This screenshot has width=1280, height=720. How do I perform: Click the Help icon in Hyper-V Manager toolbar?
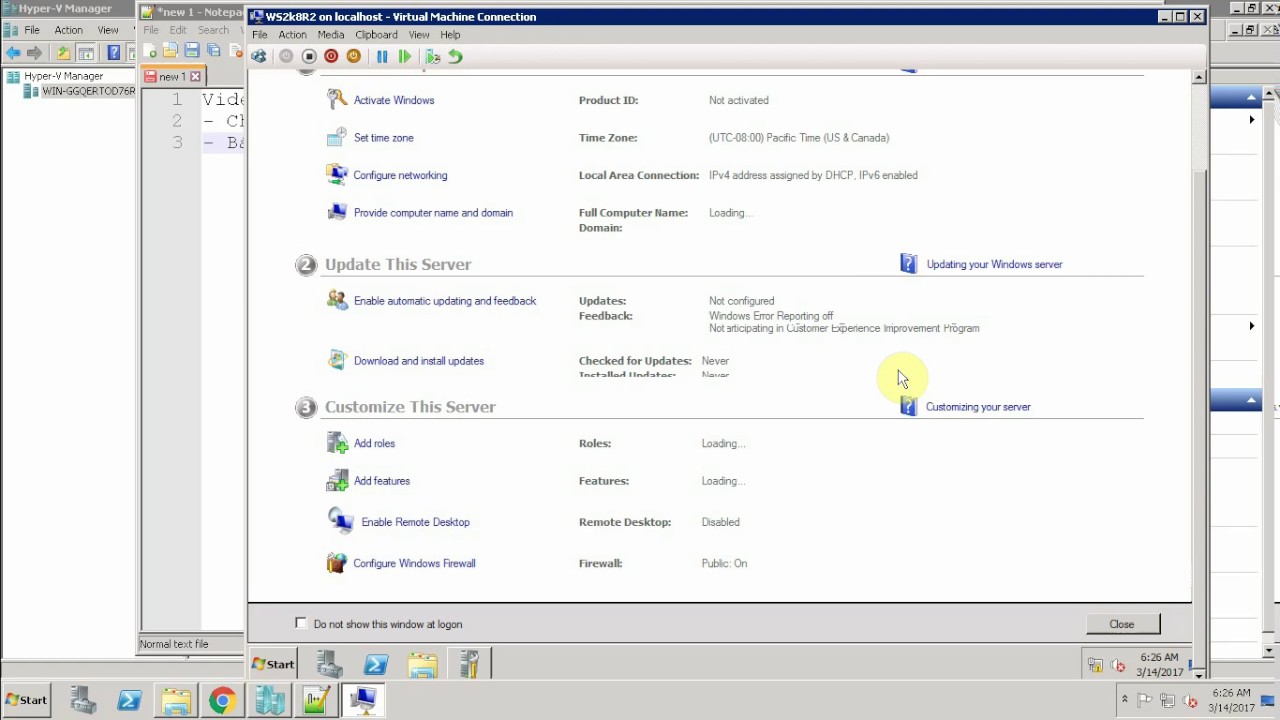(x=113, y=53)
